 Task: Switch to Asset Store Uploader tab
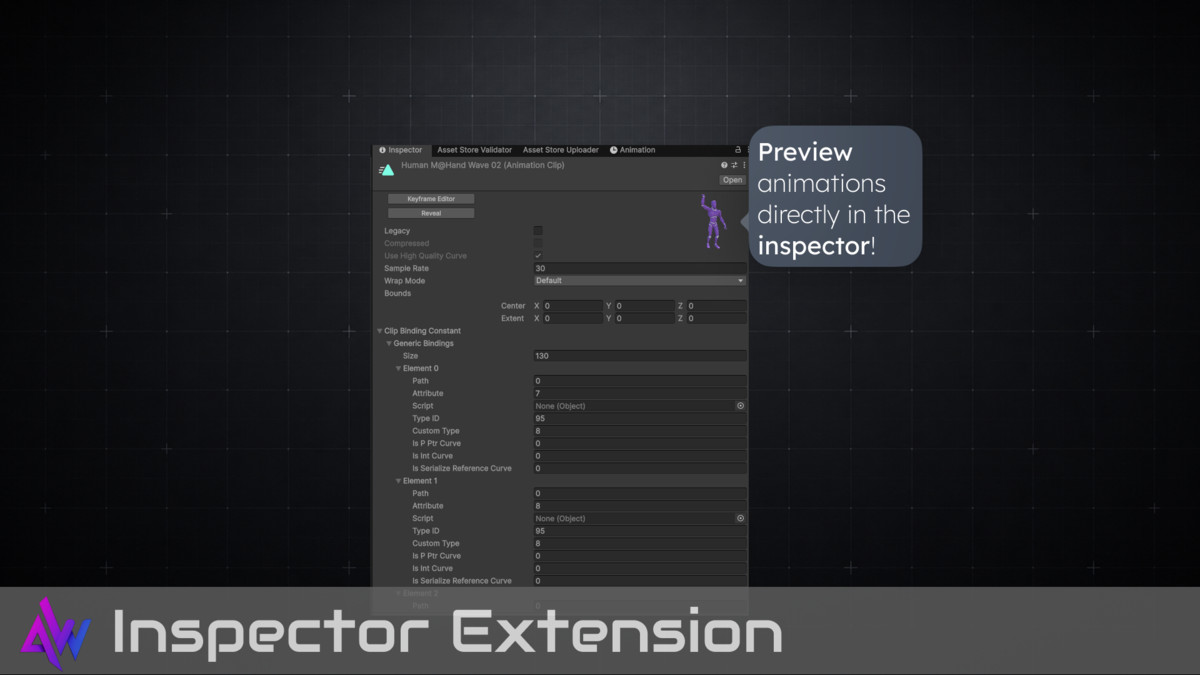point(560,150)
